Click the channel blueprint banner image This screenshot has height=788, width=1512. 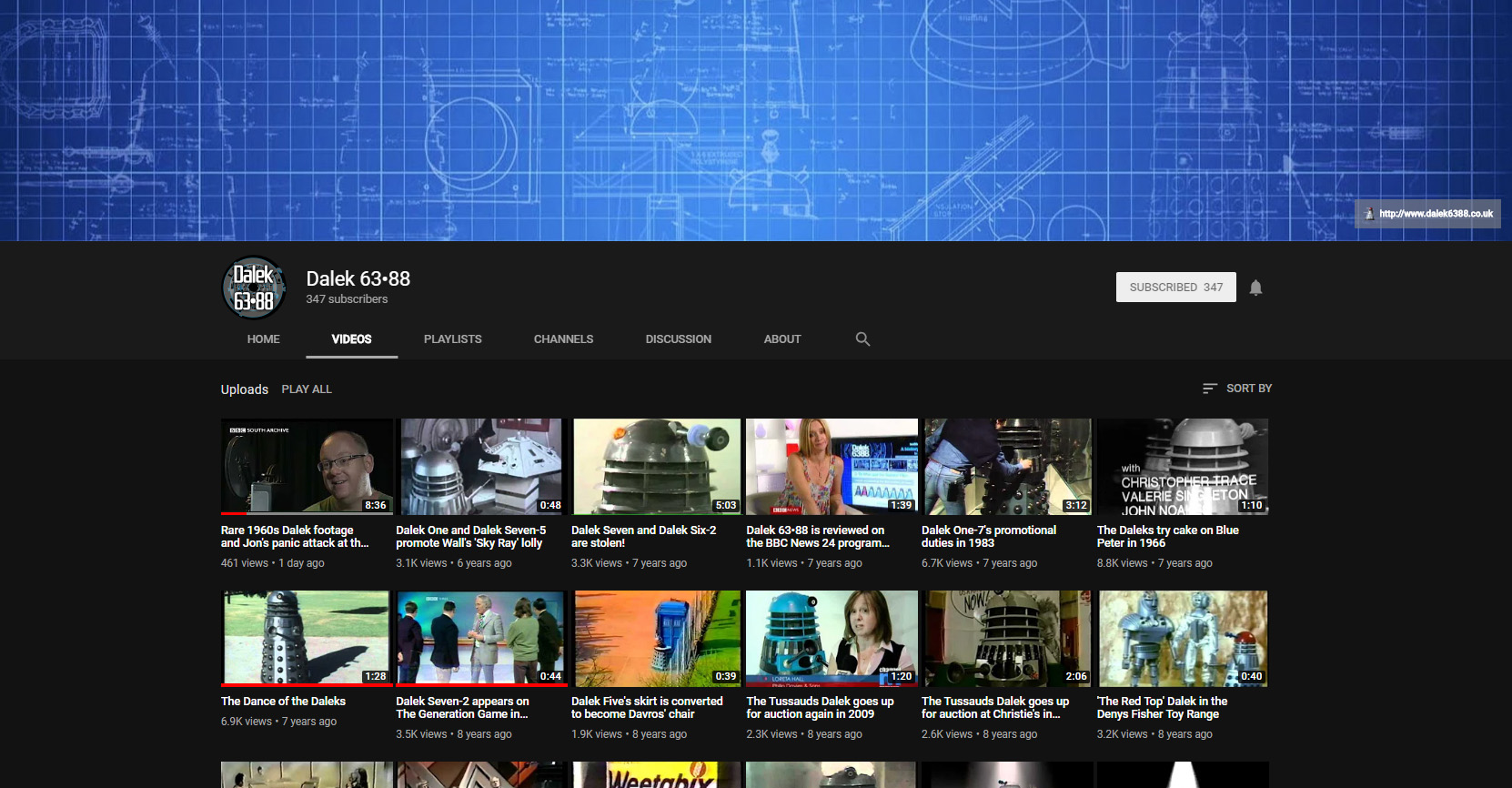click(x=756, y=120)
